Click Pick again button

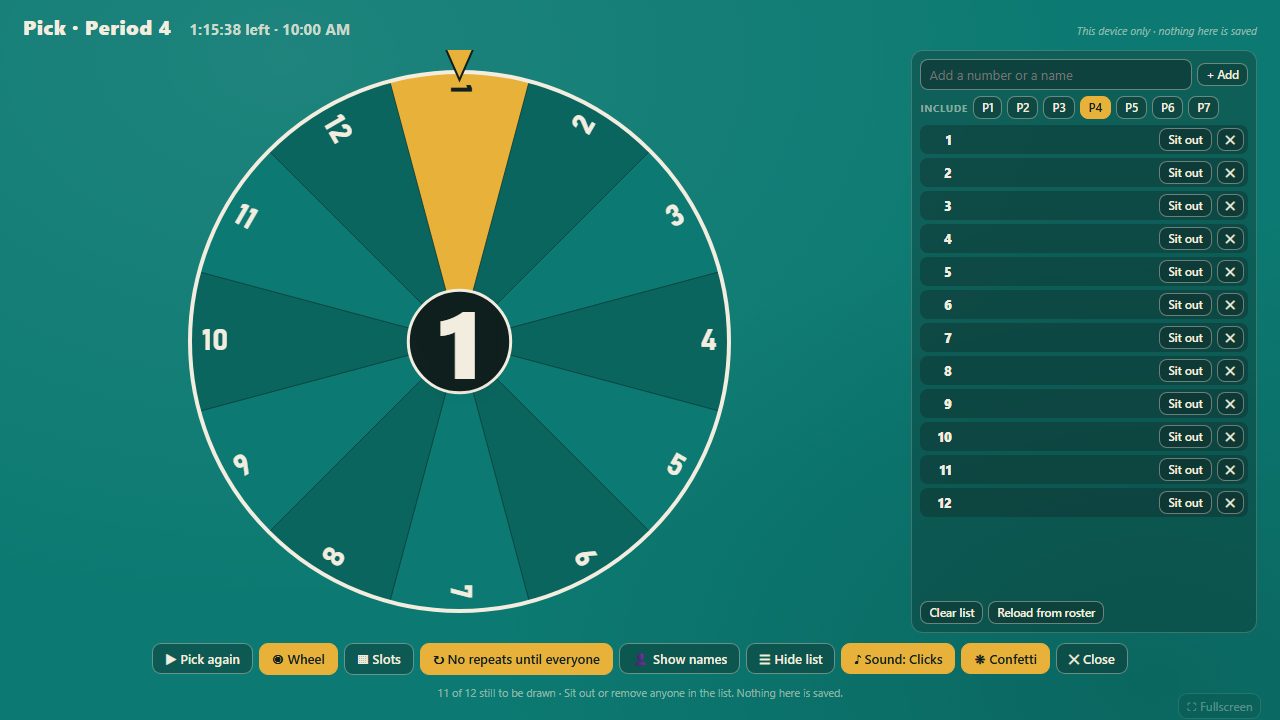(x=203, y=659)
